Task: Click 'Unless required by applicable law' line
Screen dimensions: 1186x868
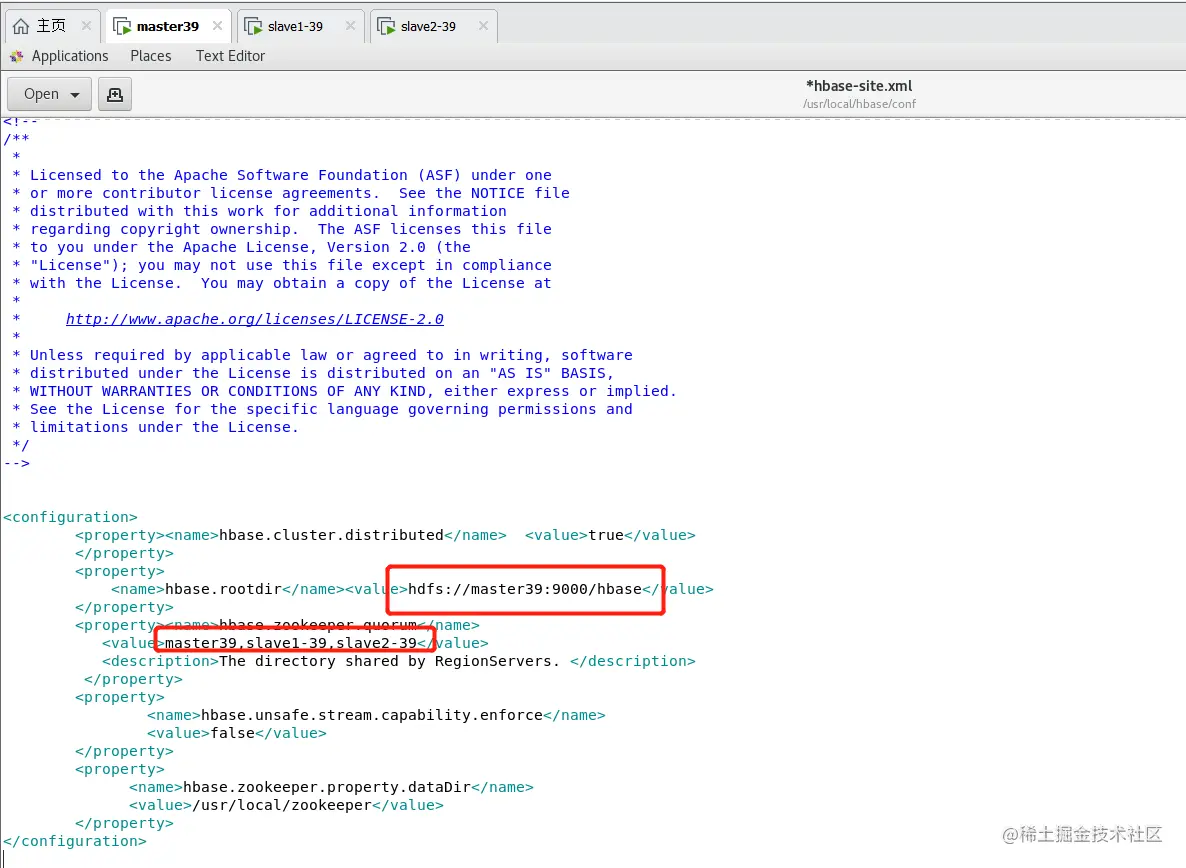Action: pos(322,355)
